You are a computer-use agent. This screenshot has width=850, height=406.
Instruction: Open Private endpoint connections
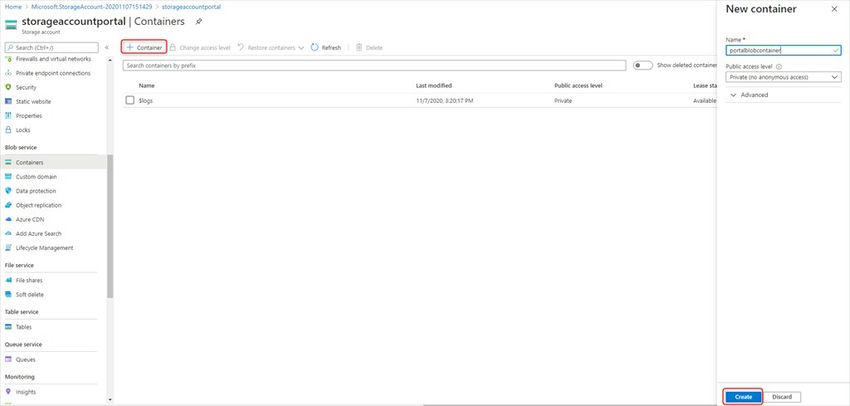[53, 73]
